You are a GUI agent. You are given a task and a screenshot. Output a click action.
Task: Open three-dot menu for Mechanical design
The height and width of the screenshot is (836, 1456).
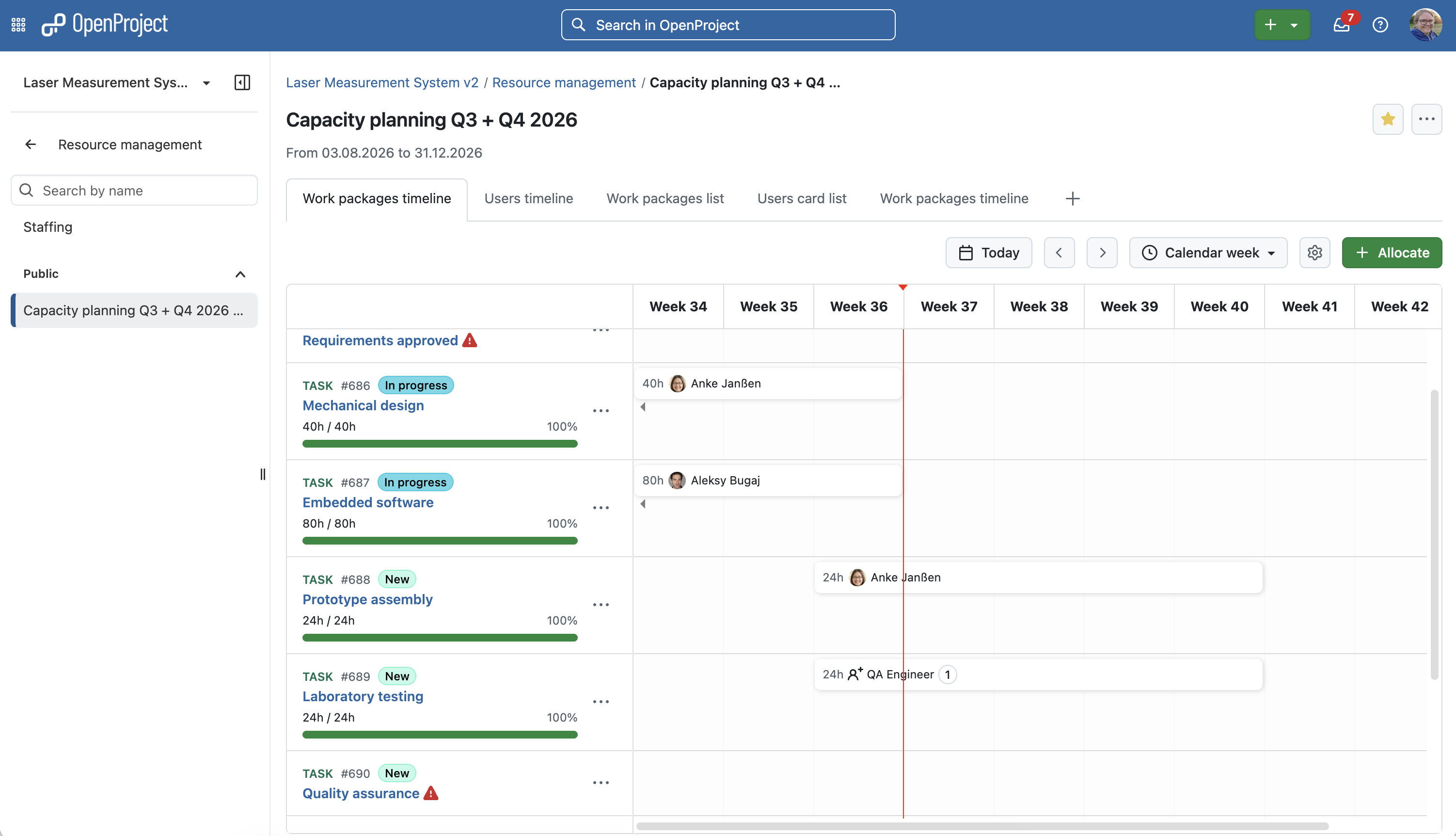click(x=601, y=411)
